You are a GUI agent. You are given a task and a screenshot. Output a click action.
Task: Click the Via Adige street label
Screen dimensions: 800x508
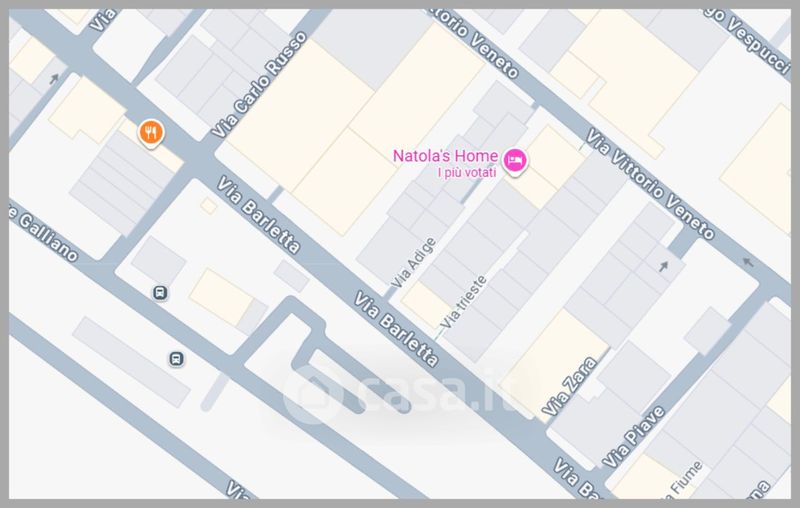413,263
